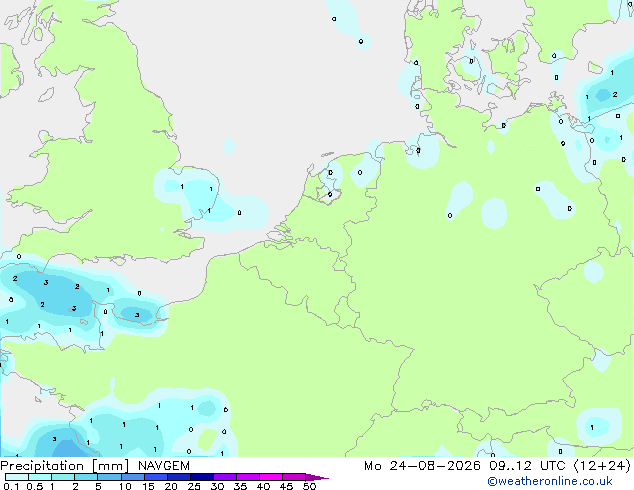Click the '(12+24)' forecast run label
634x490 pixels.
pos(602,466)
